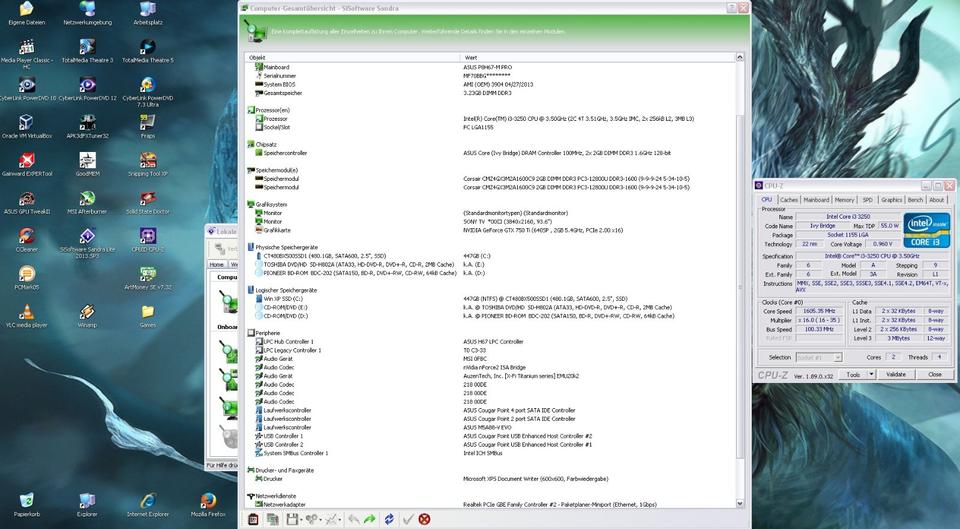This screenshot has width=960, height=529.
Task: Click the Intel Core i3 logo in CPU-Z
Action: [x=927, y=230]
